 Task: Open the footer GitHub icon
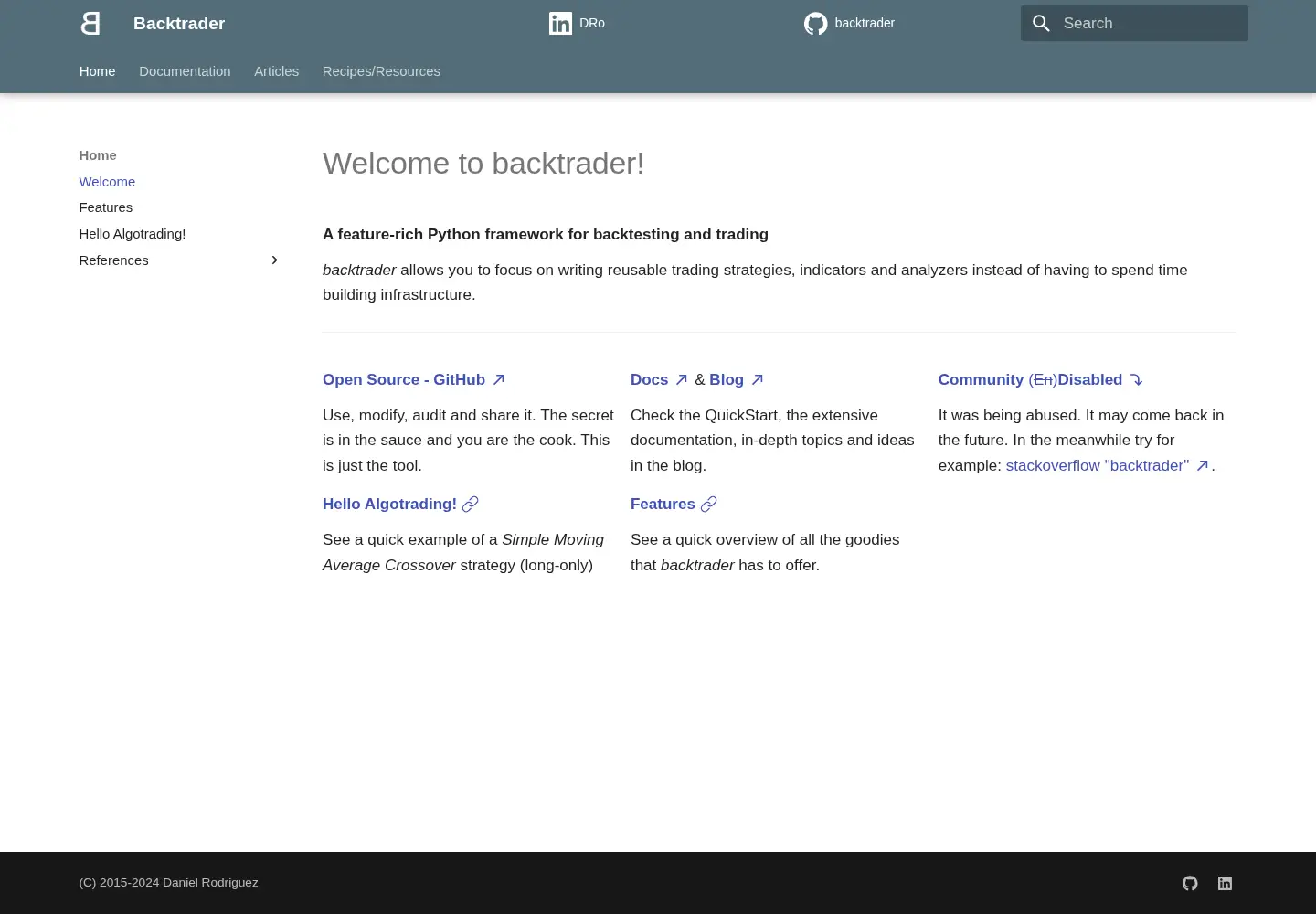1190,883
